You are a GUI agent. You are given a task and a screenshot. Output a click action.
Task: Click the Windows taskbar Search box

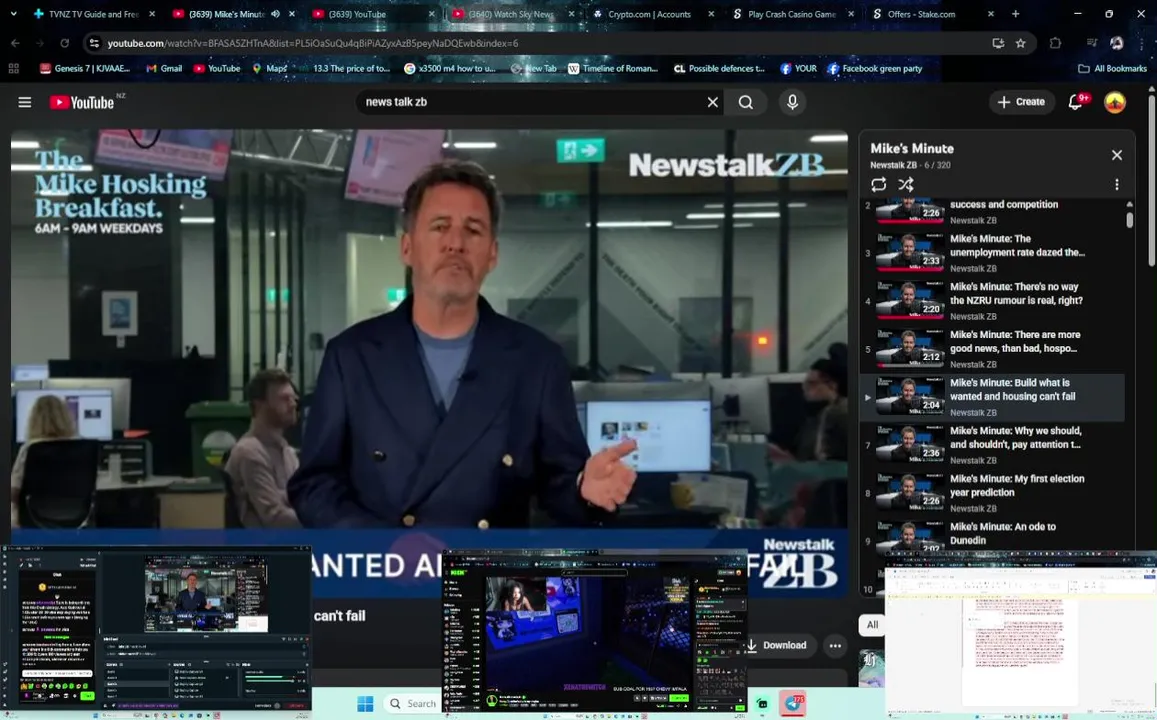(x=413, y=704)
